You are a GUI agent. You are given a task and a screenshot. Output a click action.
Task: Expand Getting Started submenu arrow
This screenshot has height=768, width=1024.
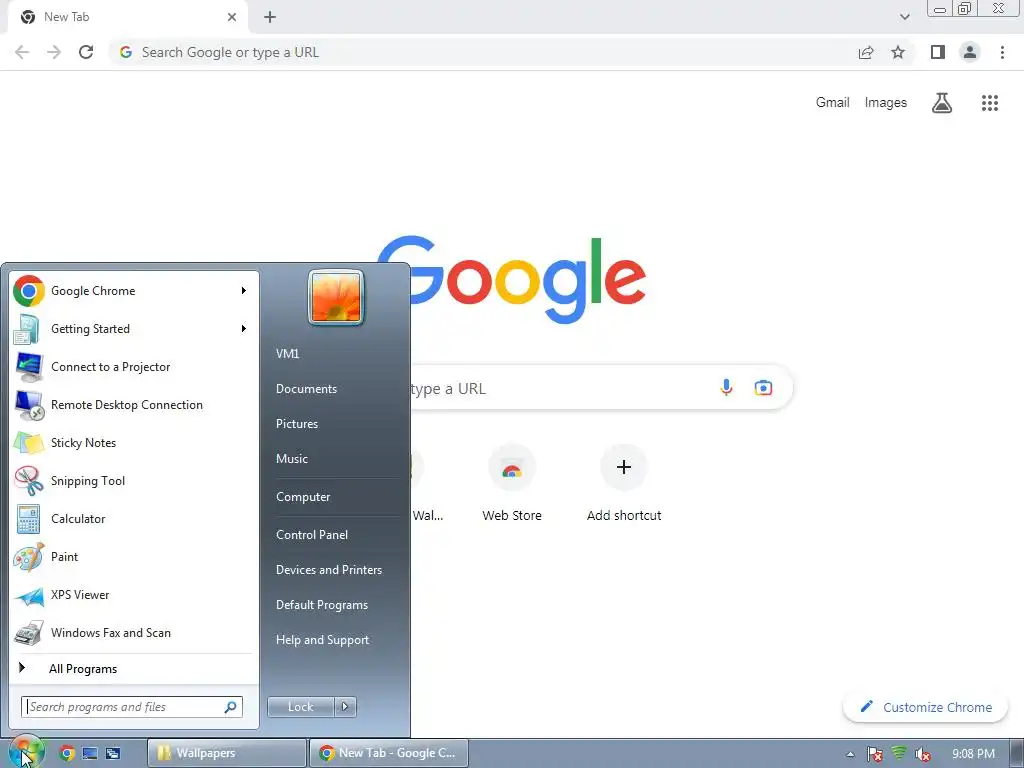point(244,328)
